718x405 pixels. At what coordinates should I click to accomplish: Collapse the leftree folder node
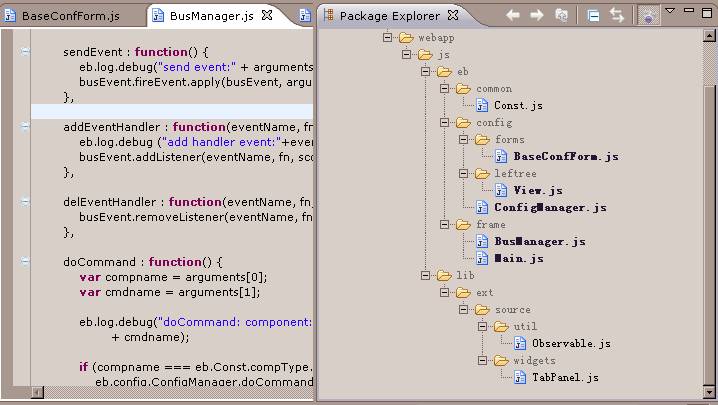pyautogui.click(x=463, y=173)
